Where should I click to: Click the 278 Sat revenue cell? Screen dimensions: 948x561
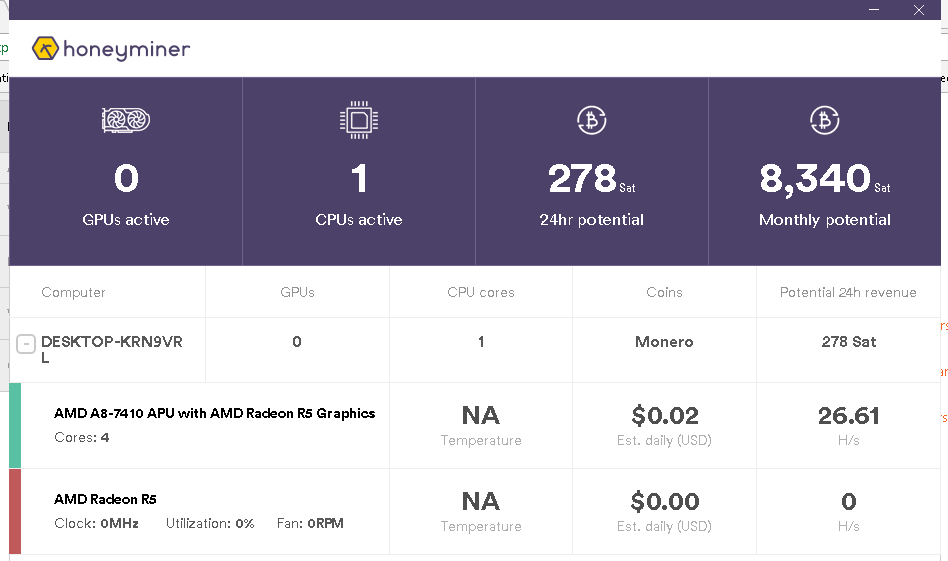(849, 342)
